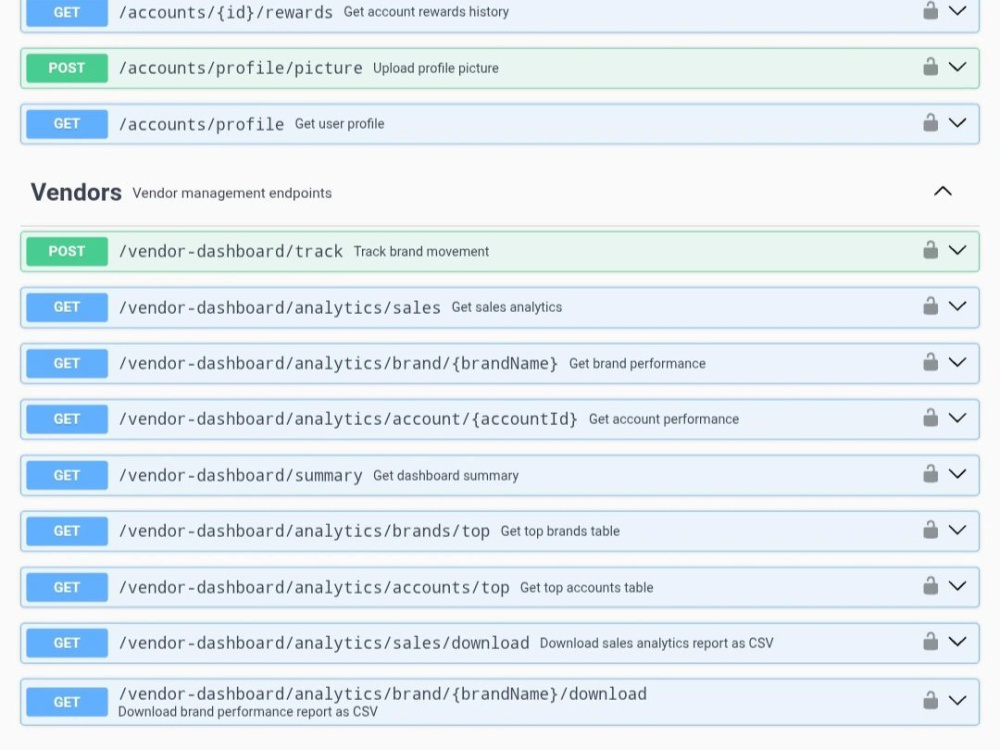Open /vendor-dashboard/analytics/account/{accountId} path link
This screenshot has height=750, width=1000.
tap(348, 419)
